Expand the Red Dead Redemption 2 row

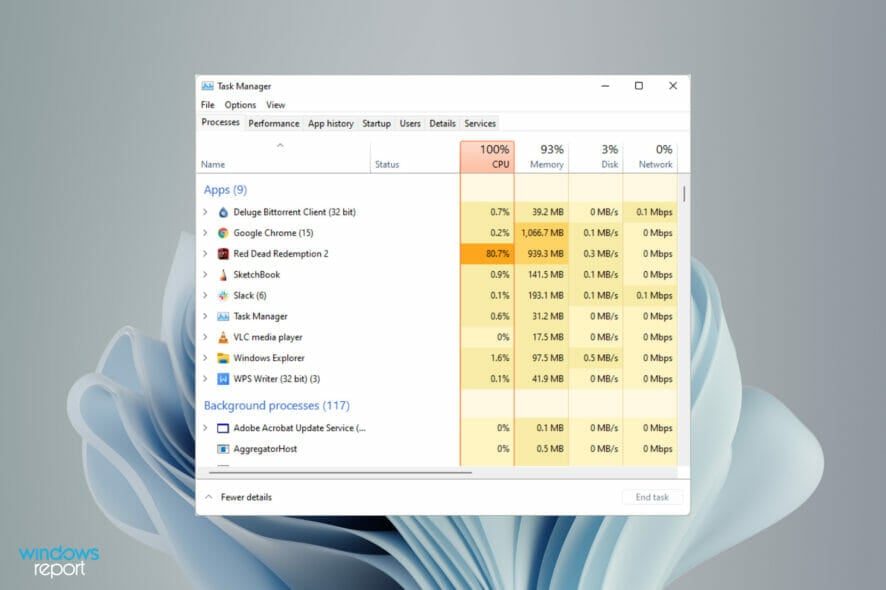206,254
